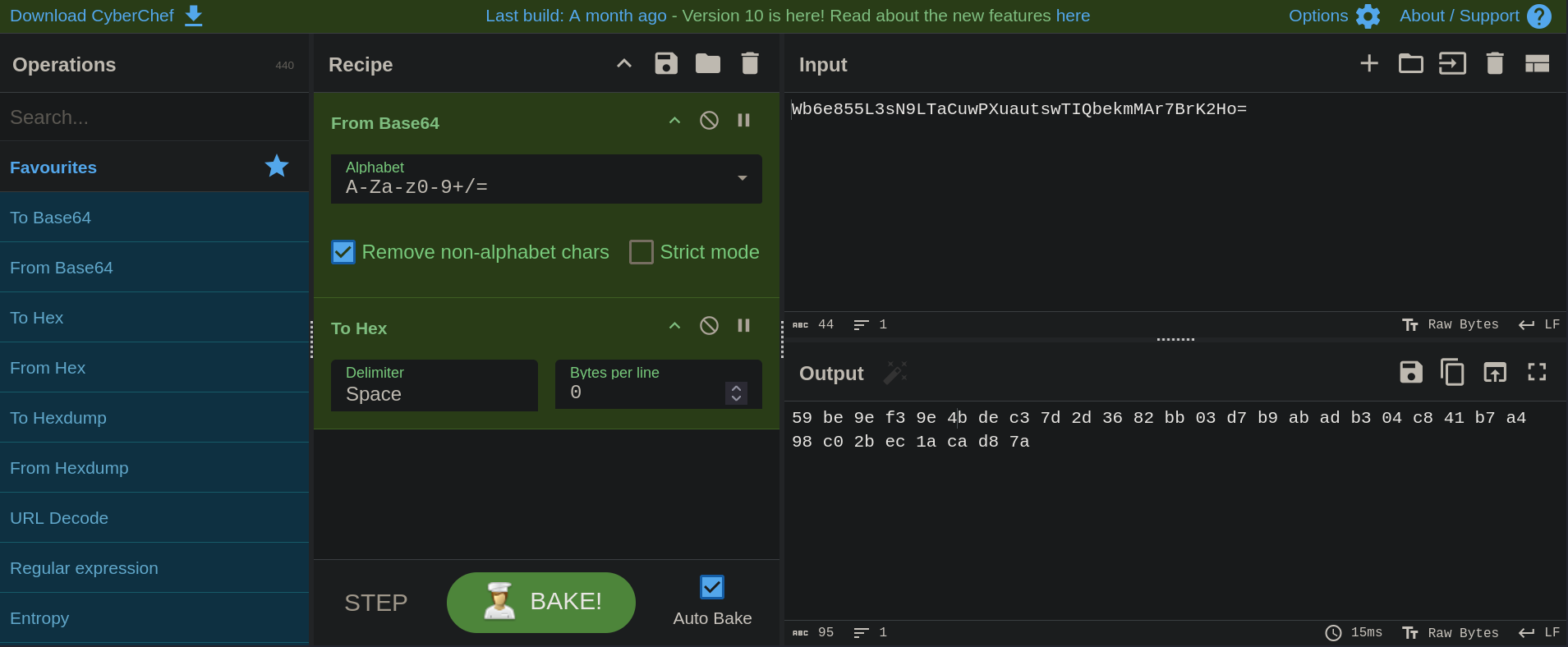Change output end-of-line LF sequence

point(1539,632)
